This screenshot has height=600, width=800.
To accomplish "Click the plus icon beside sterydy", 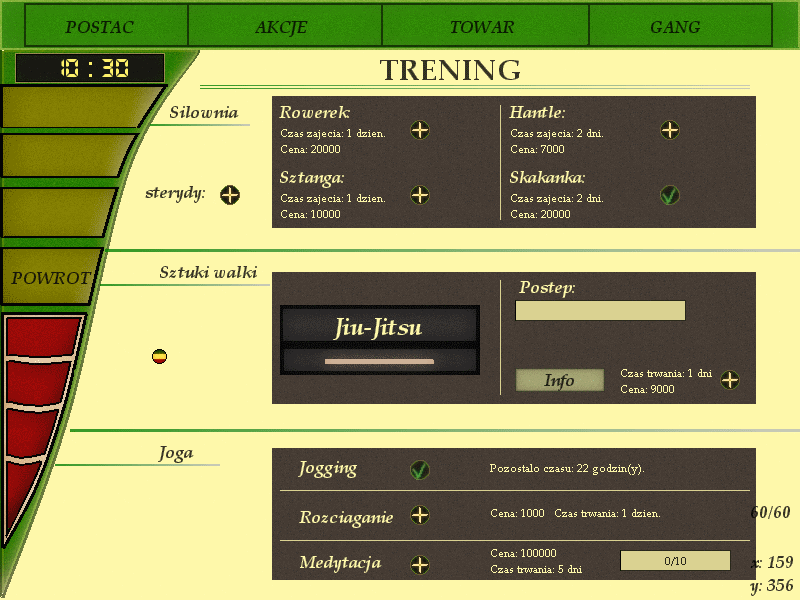I will tap(230, 195).
